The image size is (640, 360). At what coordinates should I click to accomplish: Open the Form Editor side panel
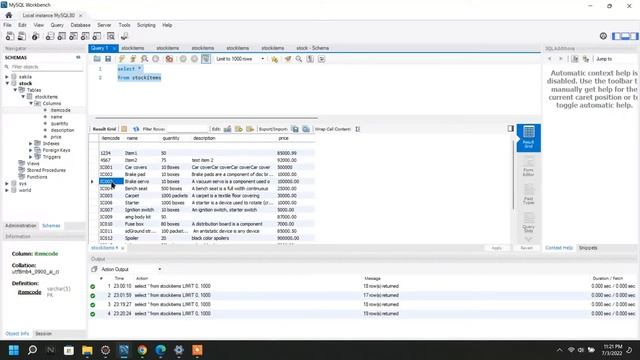coord(528,167)
